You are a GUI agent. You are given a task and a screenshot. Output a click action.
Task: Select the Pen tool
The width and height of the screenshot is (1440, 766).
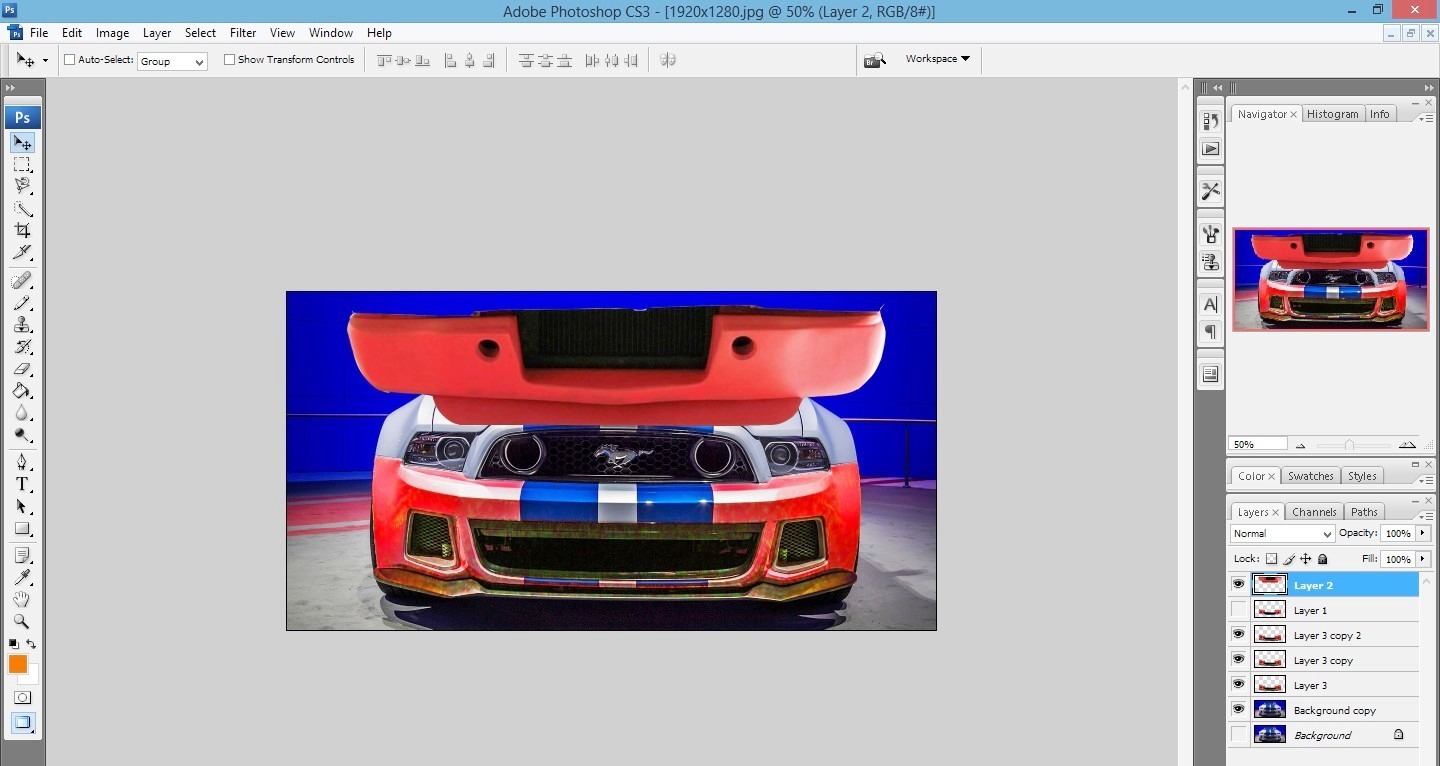click(22, 462)
